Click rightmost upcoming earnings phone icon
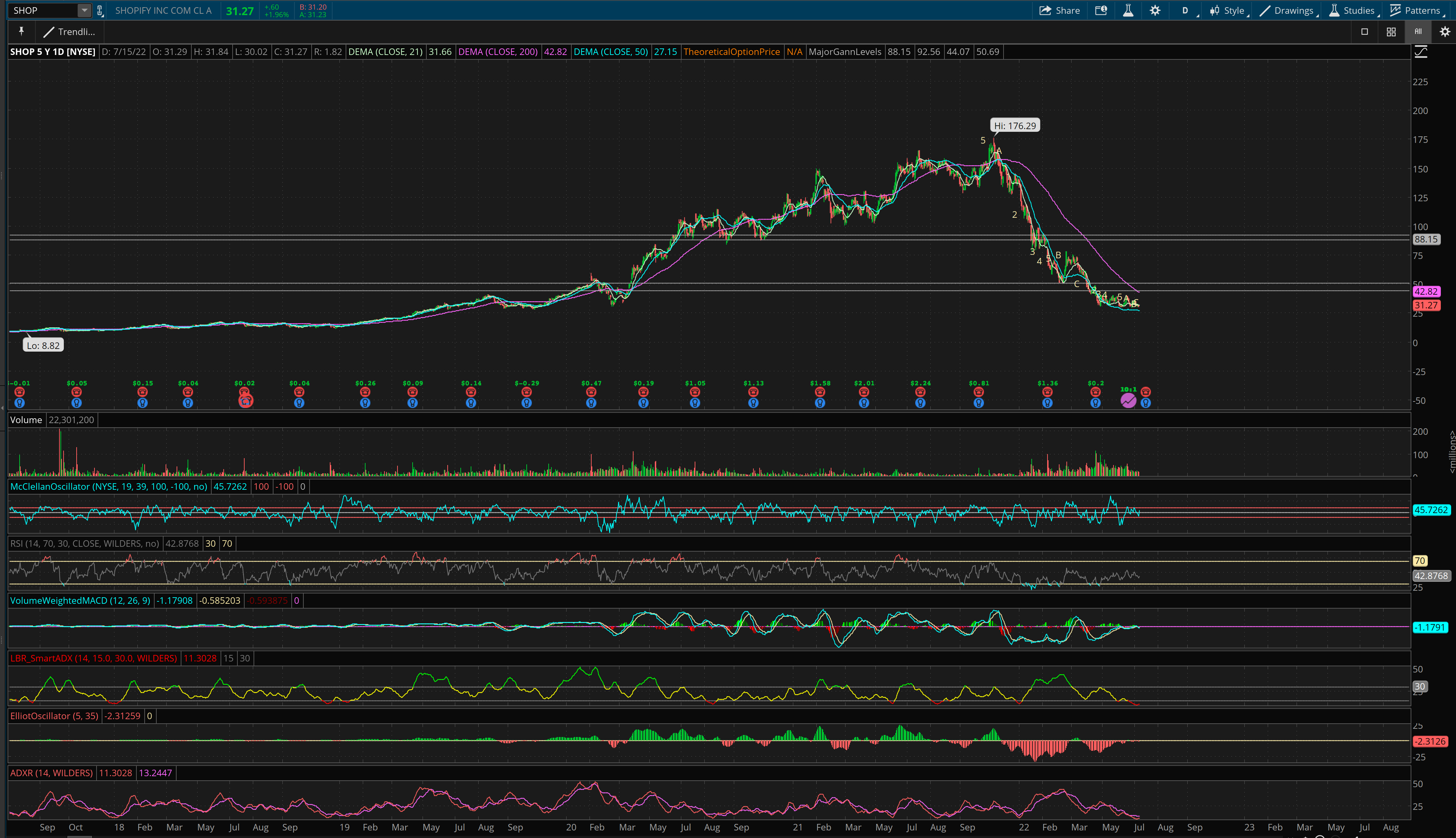 point(1145,392)
